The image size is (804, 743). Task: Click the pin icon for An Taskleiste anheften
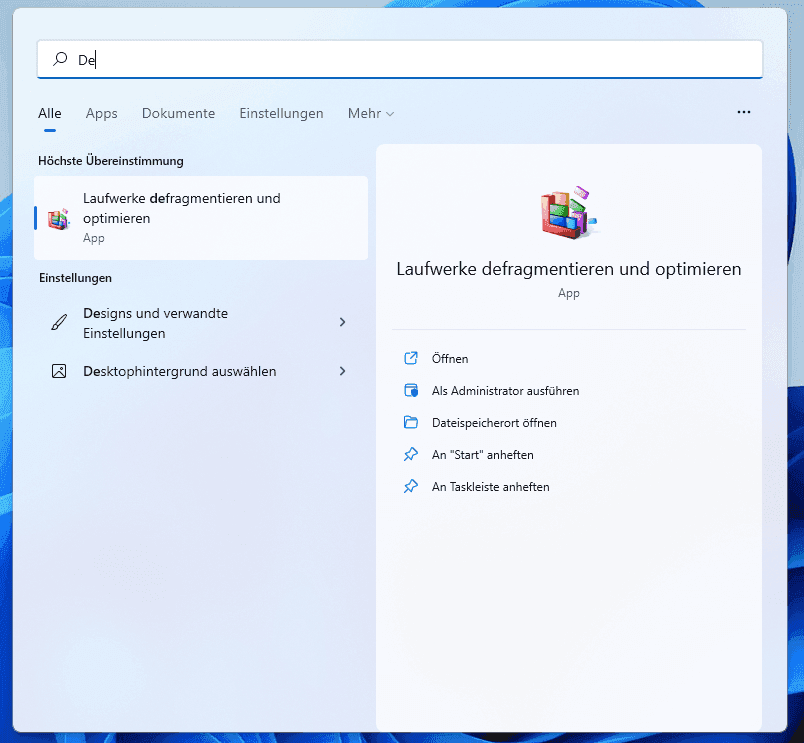(x=411, y=486)
